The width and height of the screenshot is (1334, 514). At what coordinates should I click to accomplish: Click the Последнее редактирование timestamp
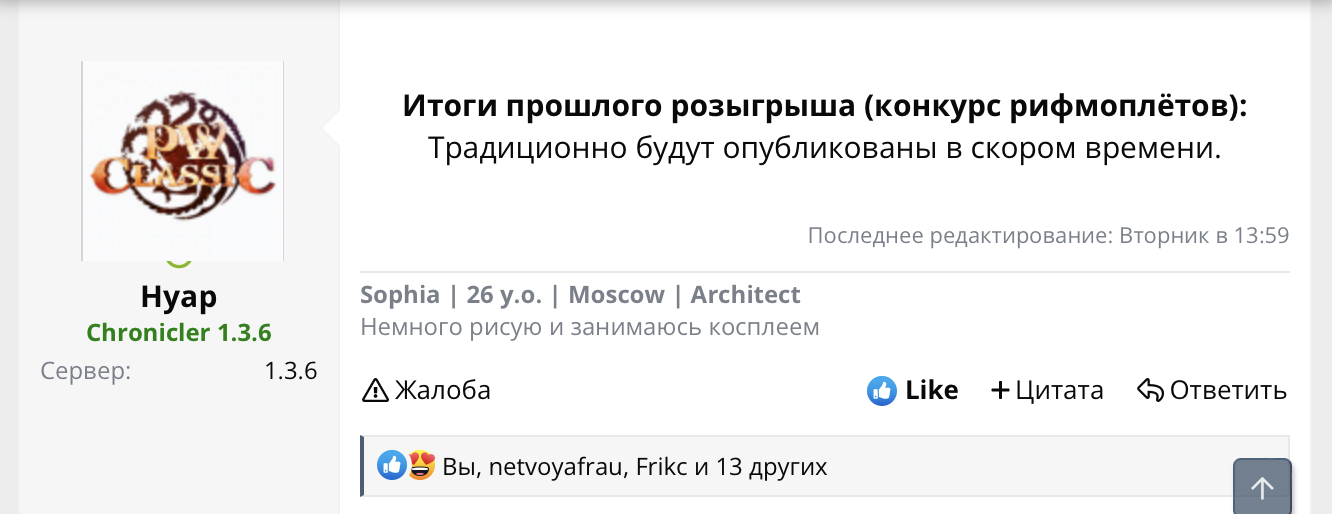pos(1048,236)
